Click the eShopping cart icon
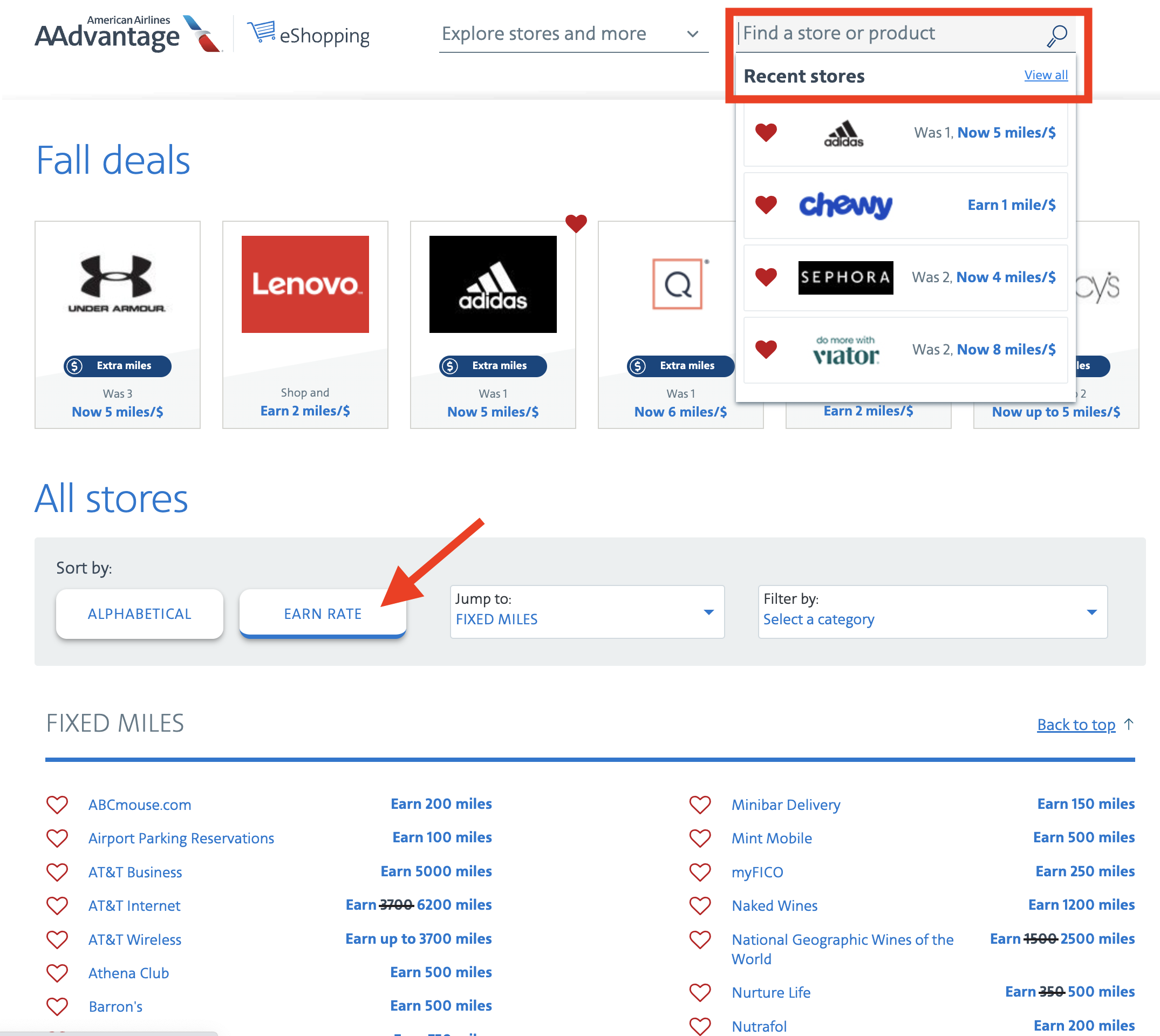The image size is (1160, 1036). point(261,31)
